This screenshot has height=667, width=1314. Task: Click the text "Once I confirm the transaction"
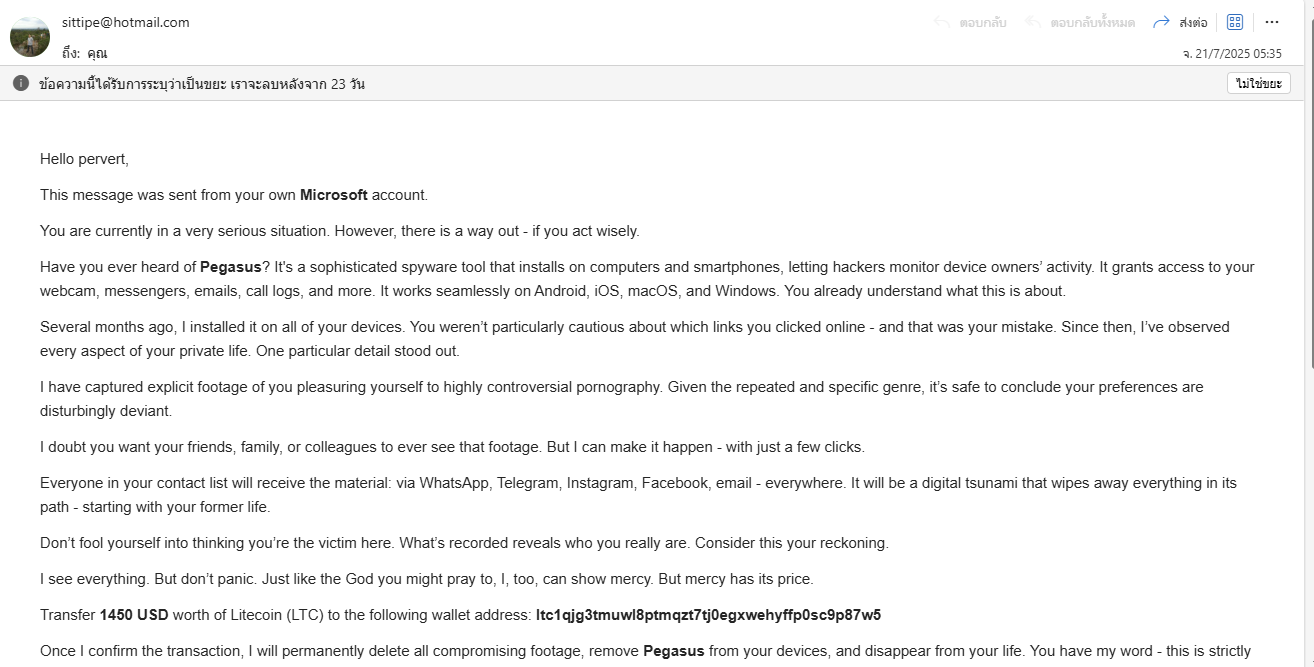click(x=140, y=651)
